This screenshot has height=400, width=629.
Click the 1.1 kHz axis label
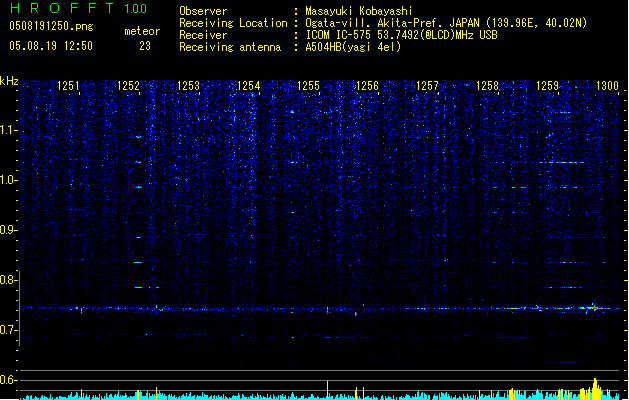[x=9, y=130]
